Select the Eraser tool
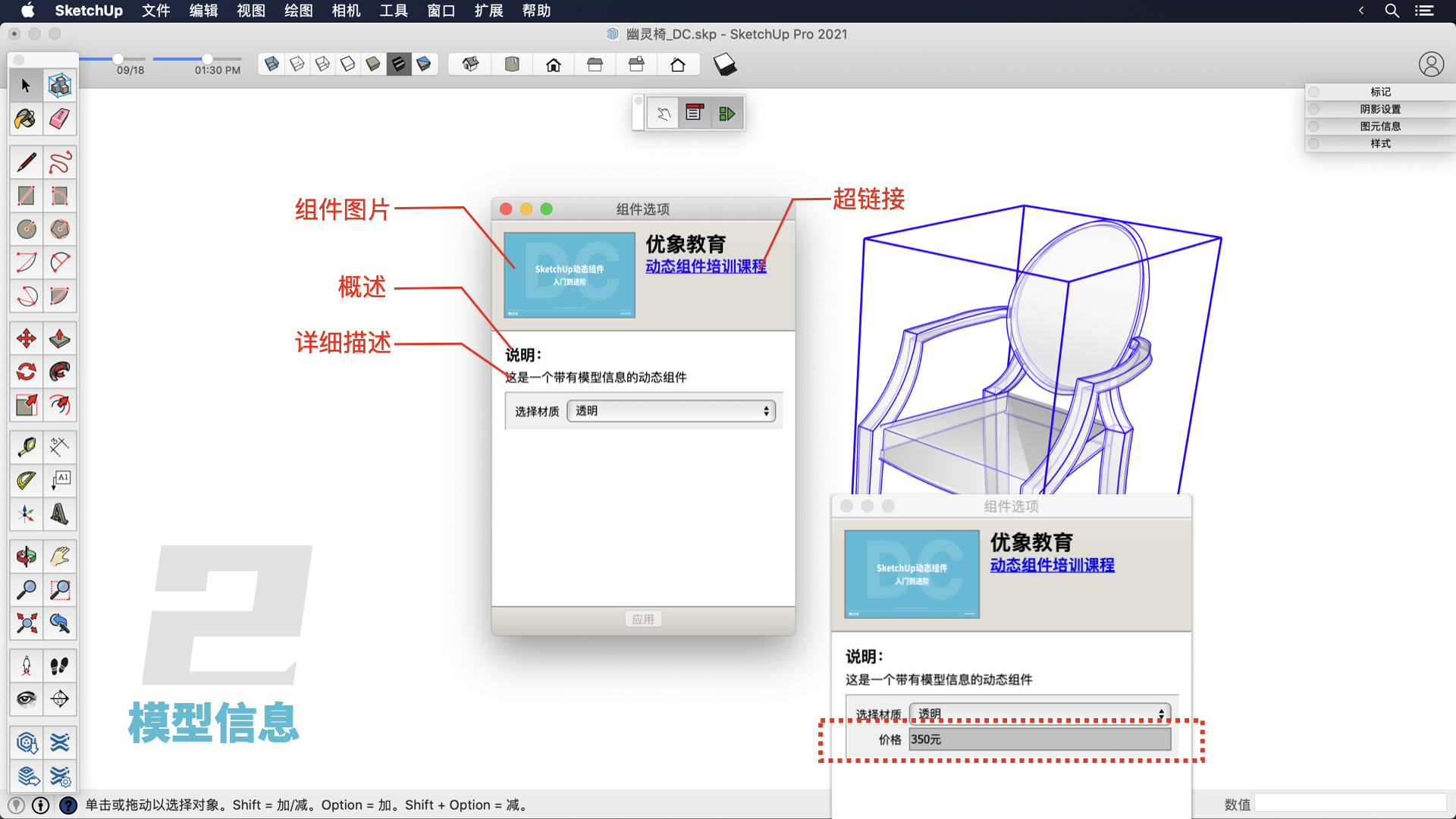Image resolution: width=1456 pixels, height=819 pixels. tap(60, 119)
